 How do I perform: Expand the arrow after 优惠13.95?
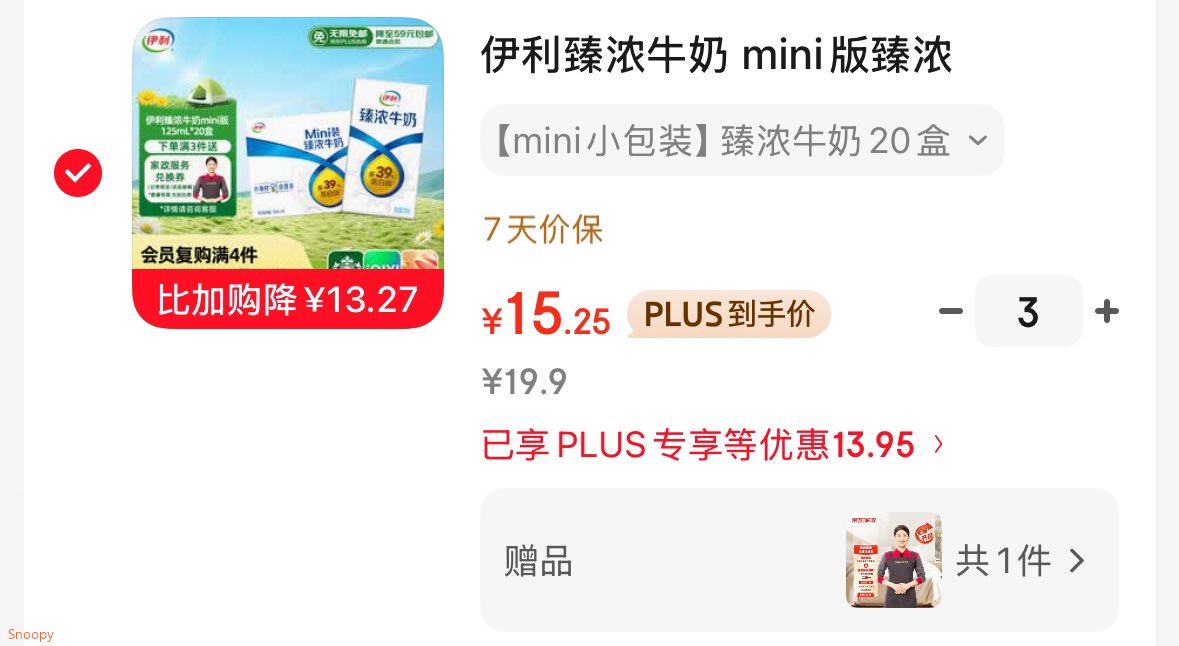click(x=938, y=444)
